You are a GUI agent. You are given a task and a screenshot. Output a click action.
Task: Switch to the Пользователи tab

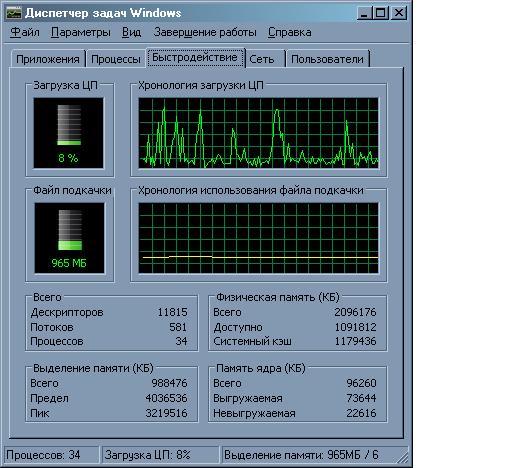tap(327, 59)
